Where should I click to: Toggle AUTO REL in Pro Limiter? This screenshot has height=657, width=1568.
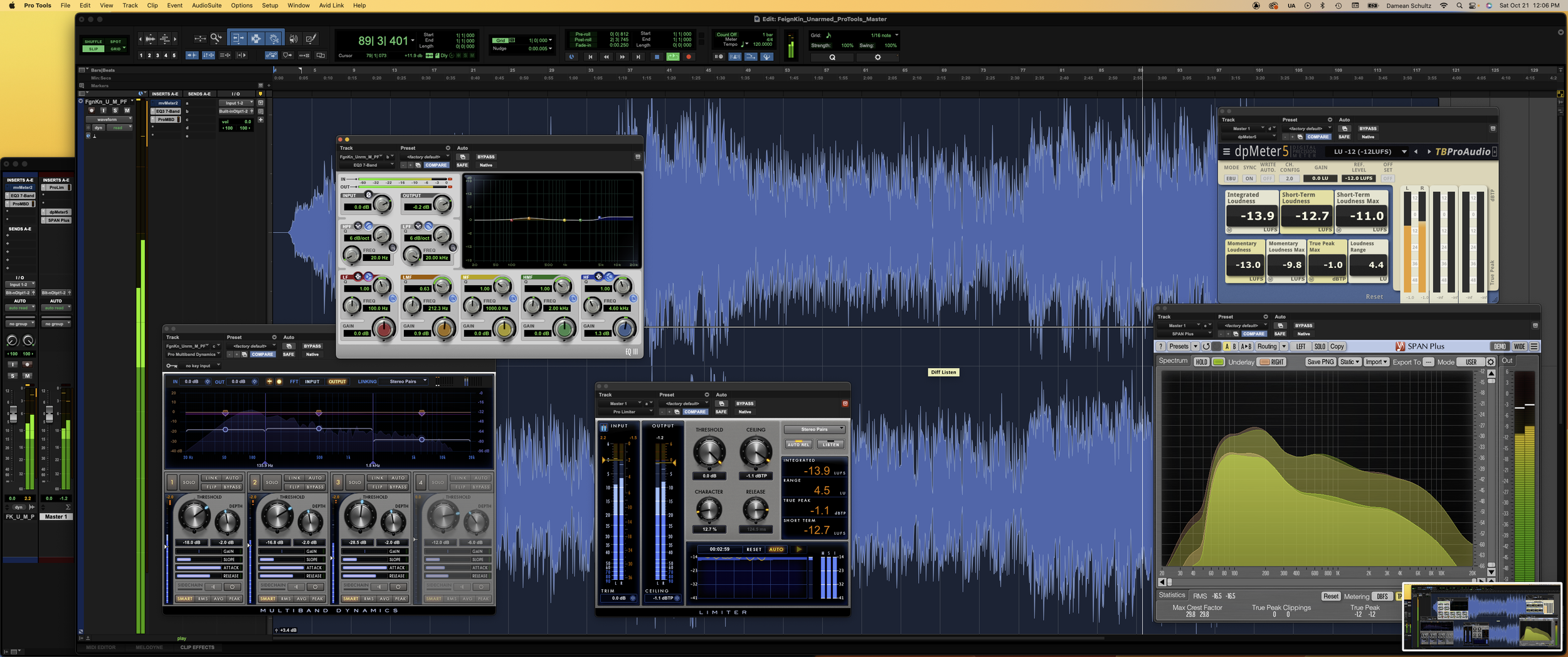[x=798, y=444]
